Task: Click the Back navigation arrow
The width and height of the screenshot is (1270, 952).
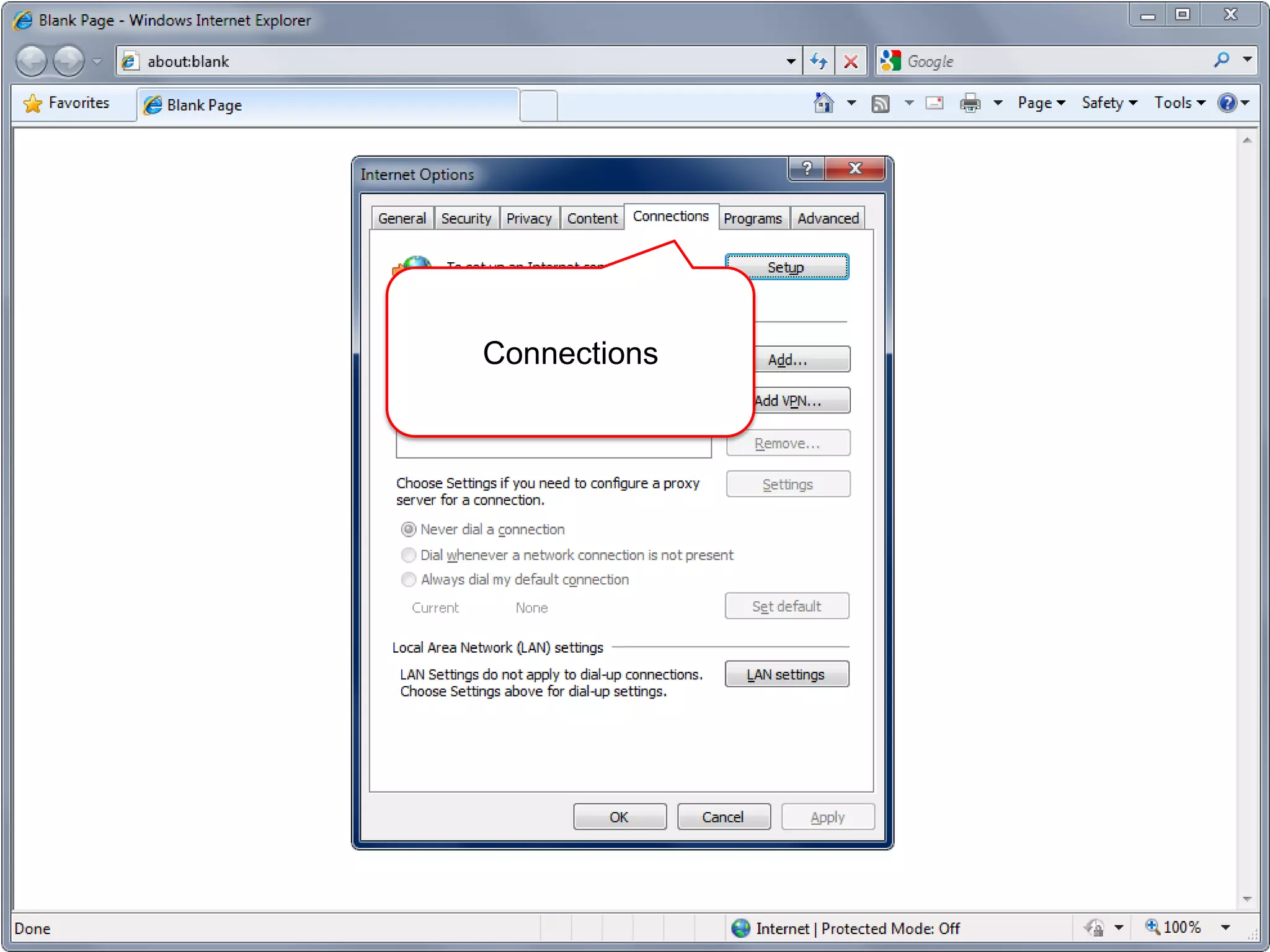Action: (x=31, y=61)
